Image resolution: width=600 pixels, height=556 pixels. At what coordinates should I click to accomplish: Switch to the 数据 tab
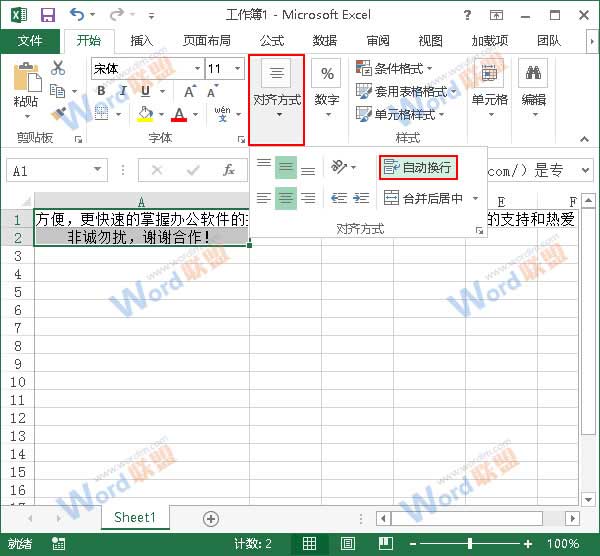coord(325,41)
